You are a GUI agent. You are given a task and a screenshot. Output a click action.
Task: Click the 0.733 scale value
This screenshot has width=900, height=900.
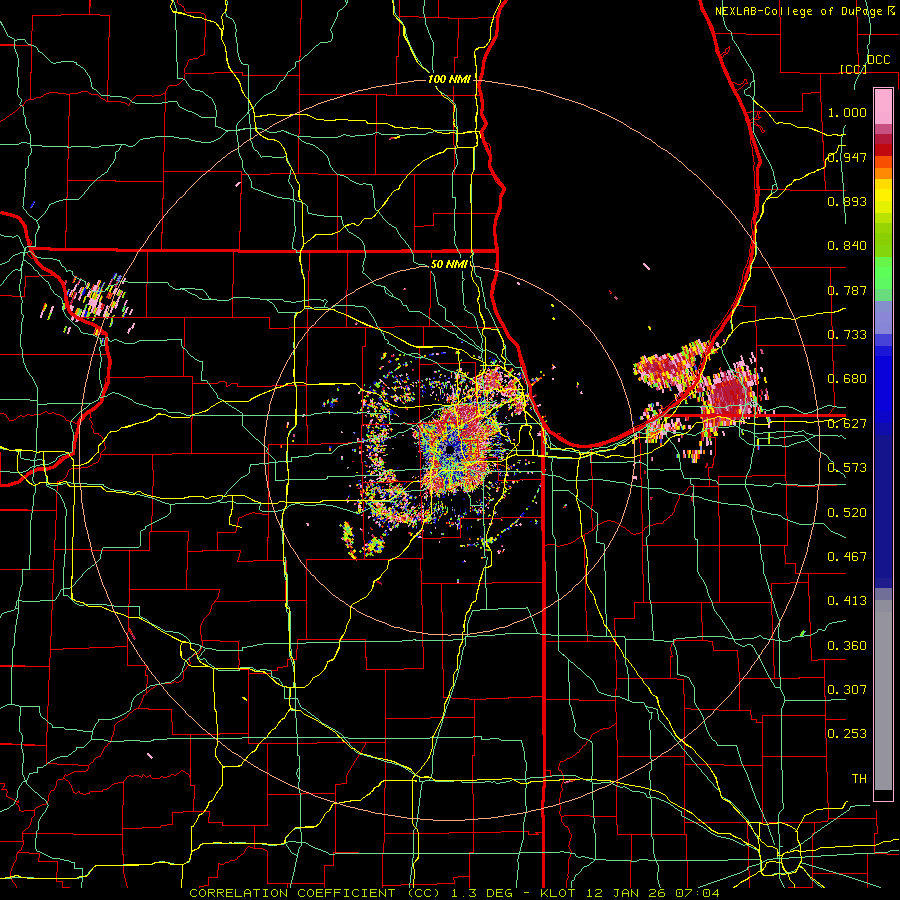coord(847,335)
